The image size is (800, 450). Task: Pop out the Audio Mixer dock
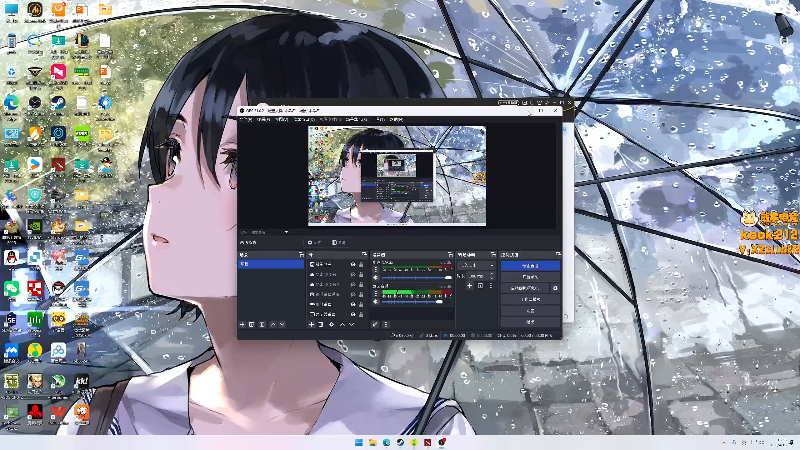[x=450, y=254]
